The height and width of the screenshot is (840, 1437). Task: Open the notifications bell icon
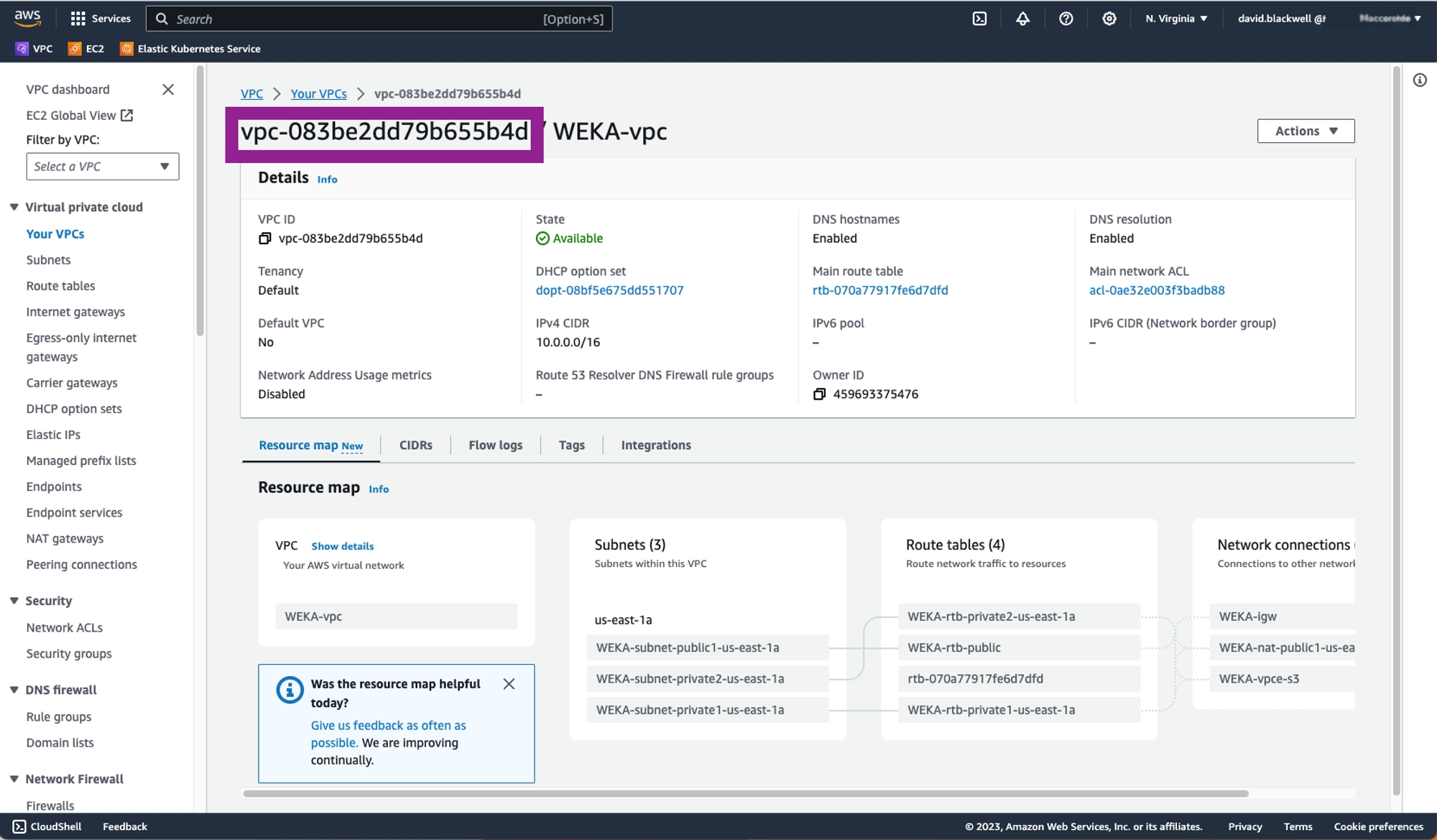(x=1022, y=19)
